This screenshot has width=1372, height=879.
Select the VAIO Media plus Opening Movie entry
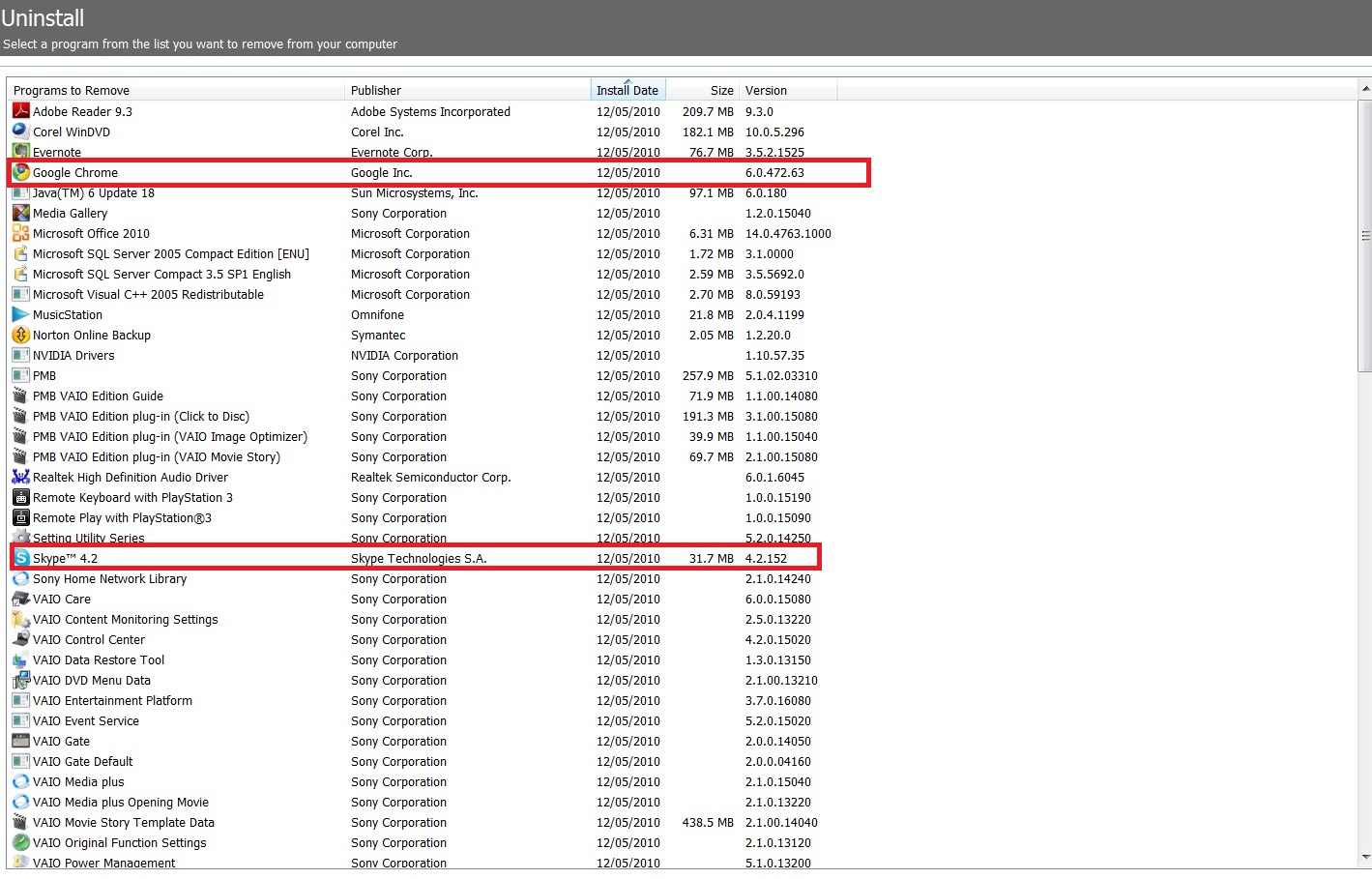pyautogui.click(x=422, y=802)
